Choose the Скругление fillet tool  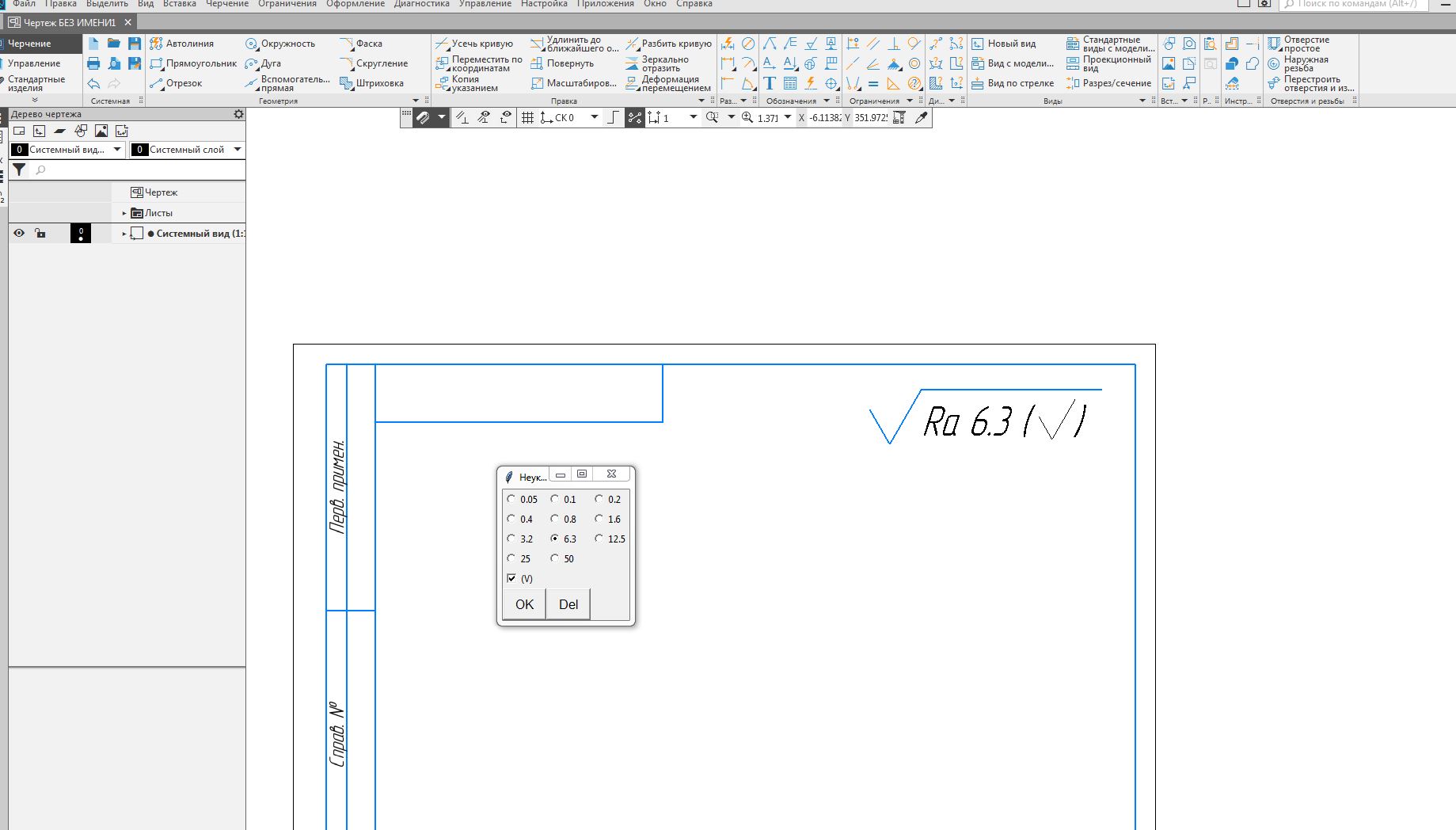[374, 63]
